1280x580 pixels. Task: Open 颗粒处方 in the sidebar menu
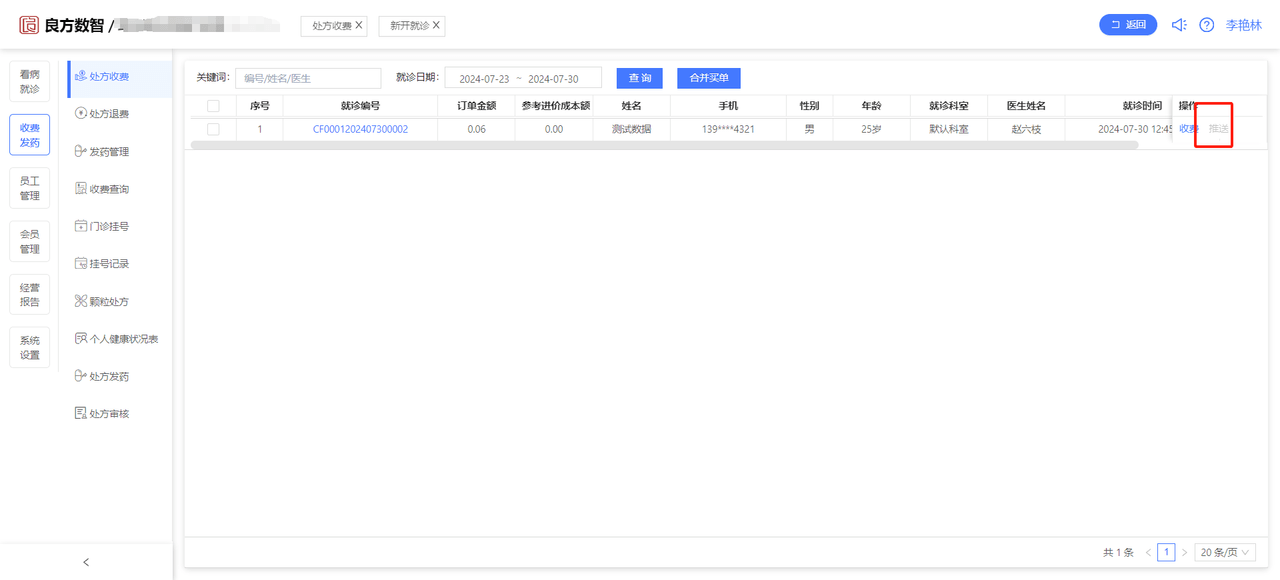[x=102, y=302]
